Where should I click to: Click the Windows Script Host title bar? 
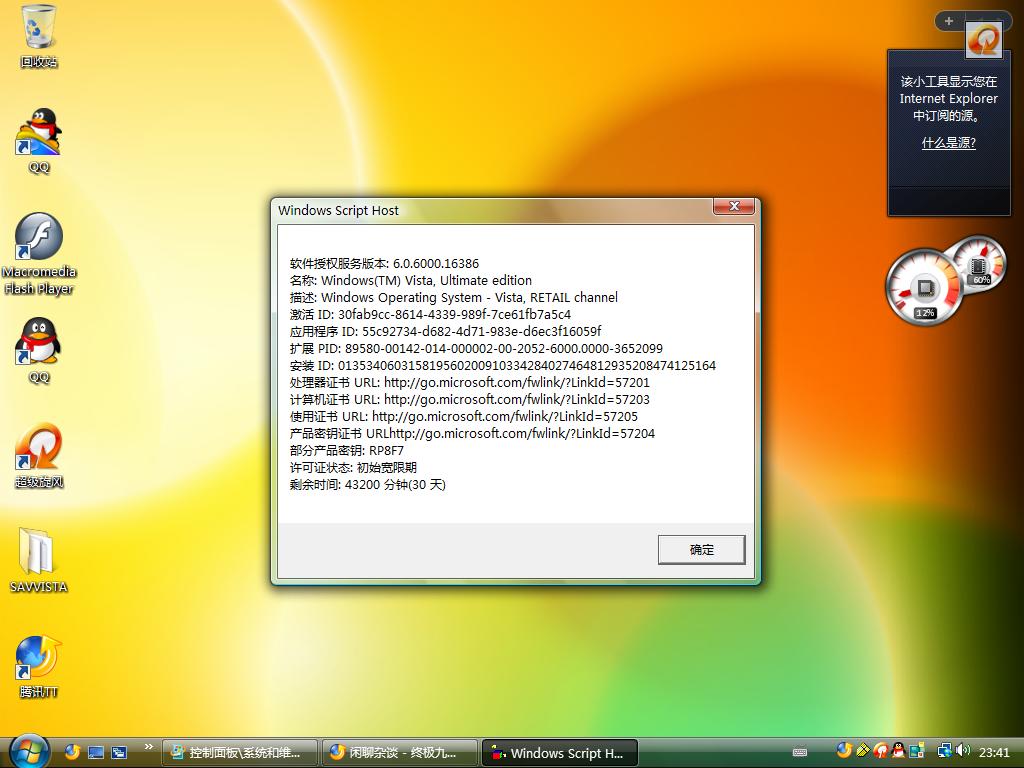point(493,210)
